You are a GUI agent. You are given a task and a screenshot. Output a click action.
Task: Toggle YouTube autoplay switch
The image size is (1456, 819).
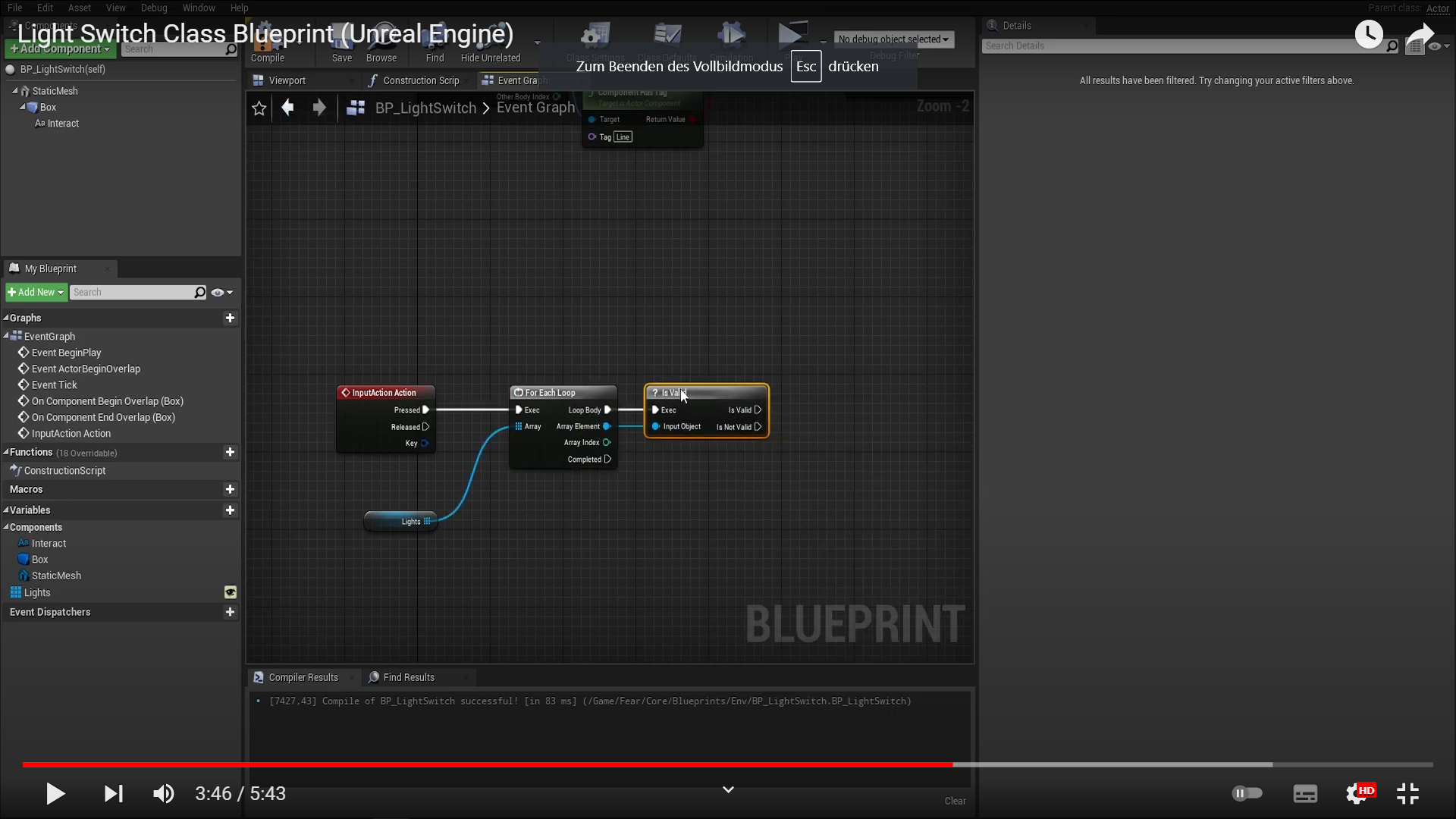click(x=1247, y=793)
